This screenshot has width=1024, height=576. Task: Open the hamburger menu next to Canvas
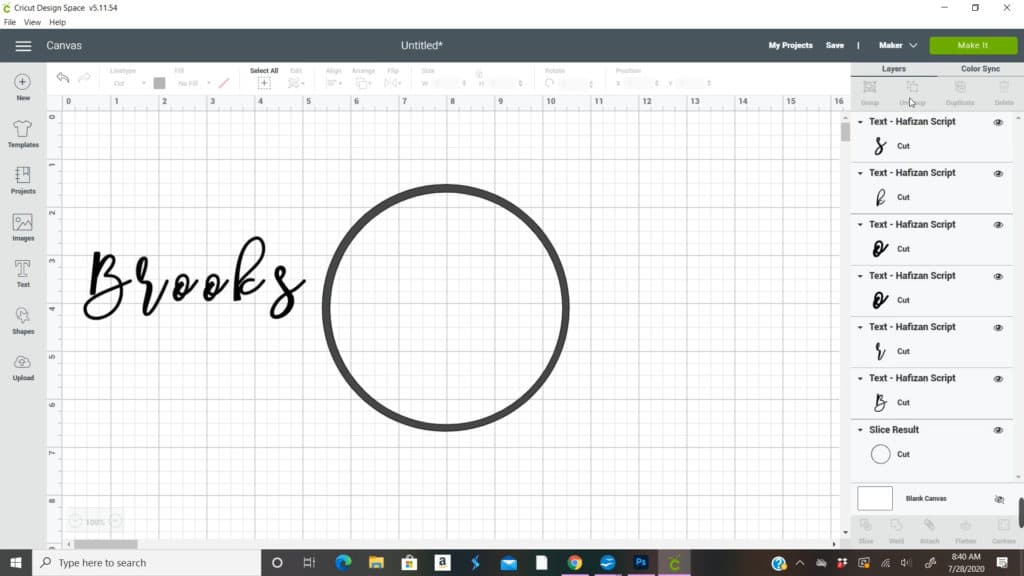pos(23,46)
